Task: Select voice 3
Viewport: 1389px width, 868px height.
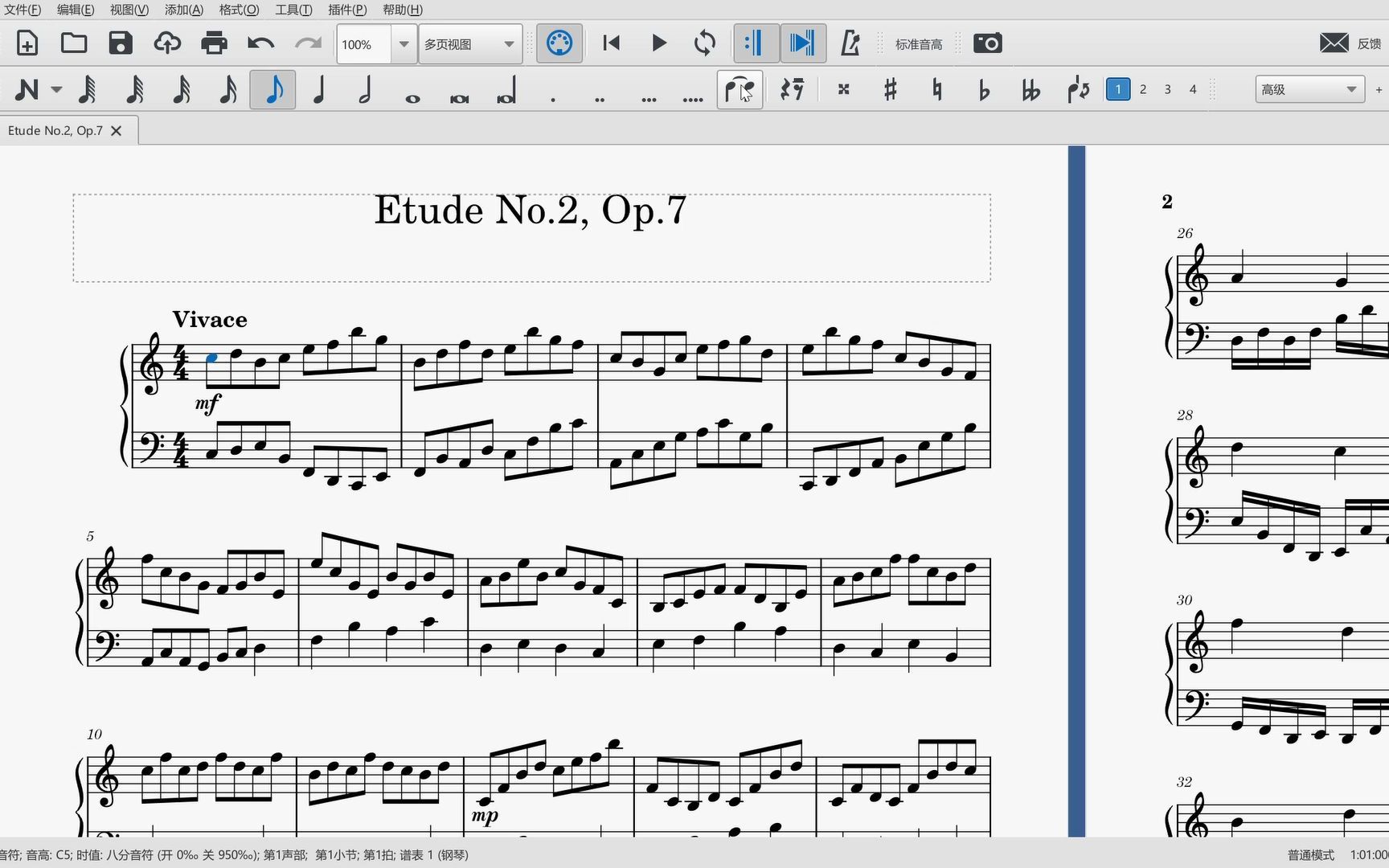Action: (x=1168, y=89)
